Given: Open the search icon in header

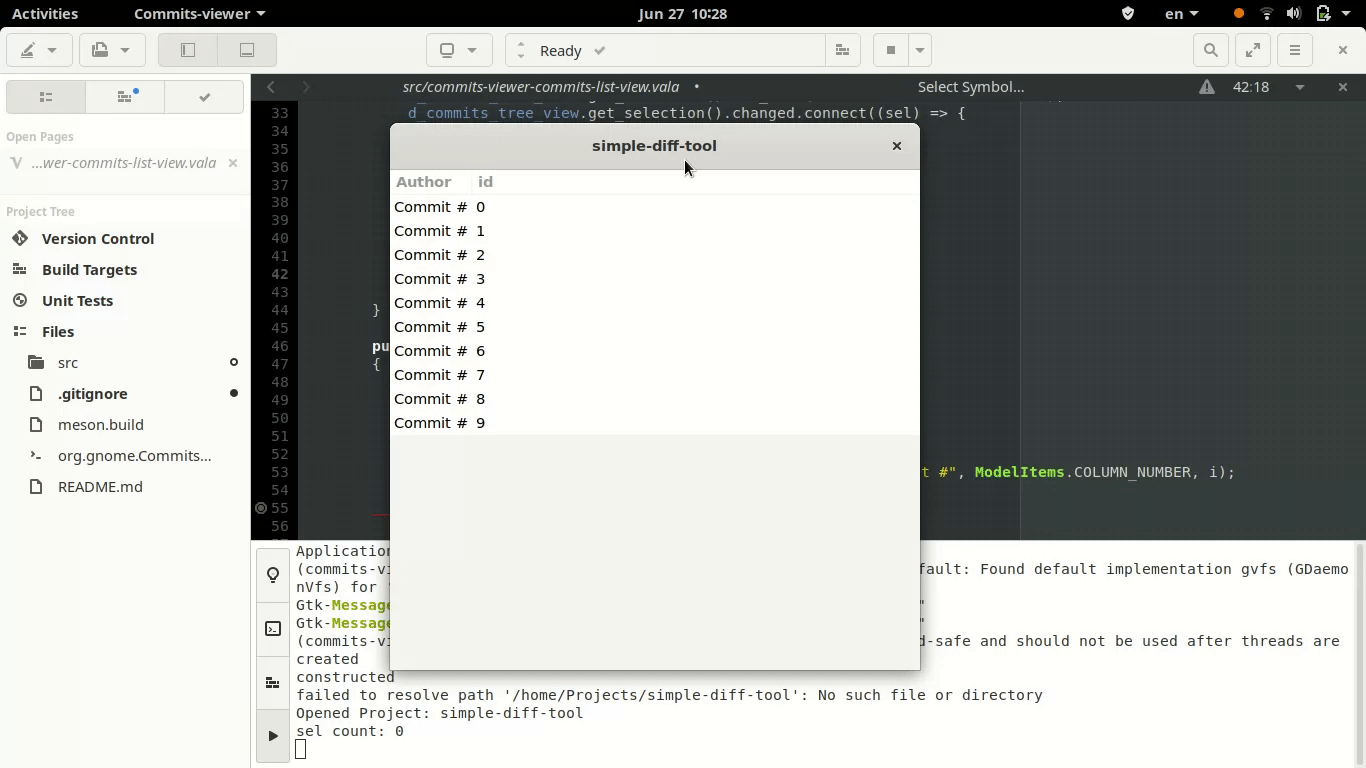Looking at the screenshot, I should (x=1211, y=50).
